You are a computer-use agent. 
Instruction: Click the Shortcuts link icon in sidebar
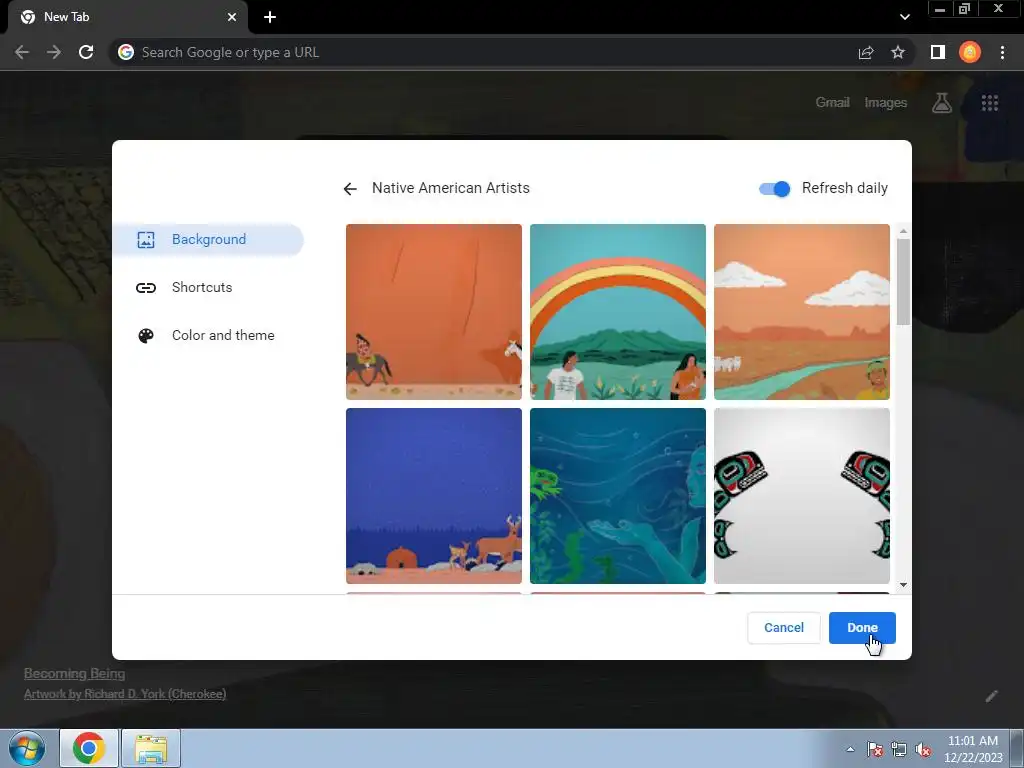[x=146, y=288]
